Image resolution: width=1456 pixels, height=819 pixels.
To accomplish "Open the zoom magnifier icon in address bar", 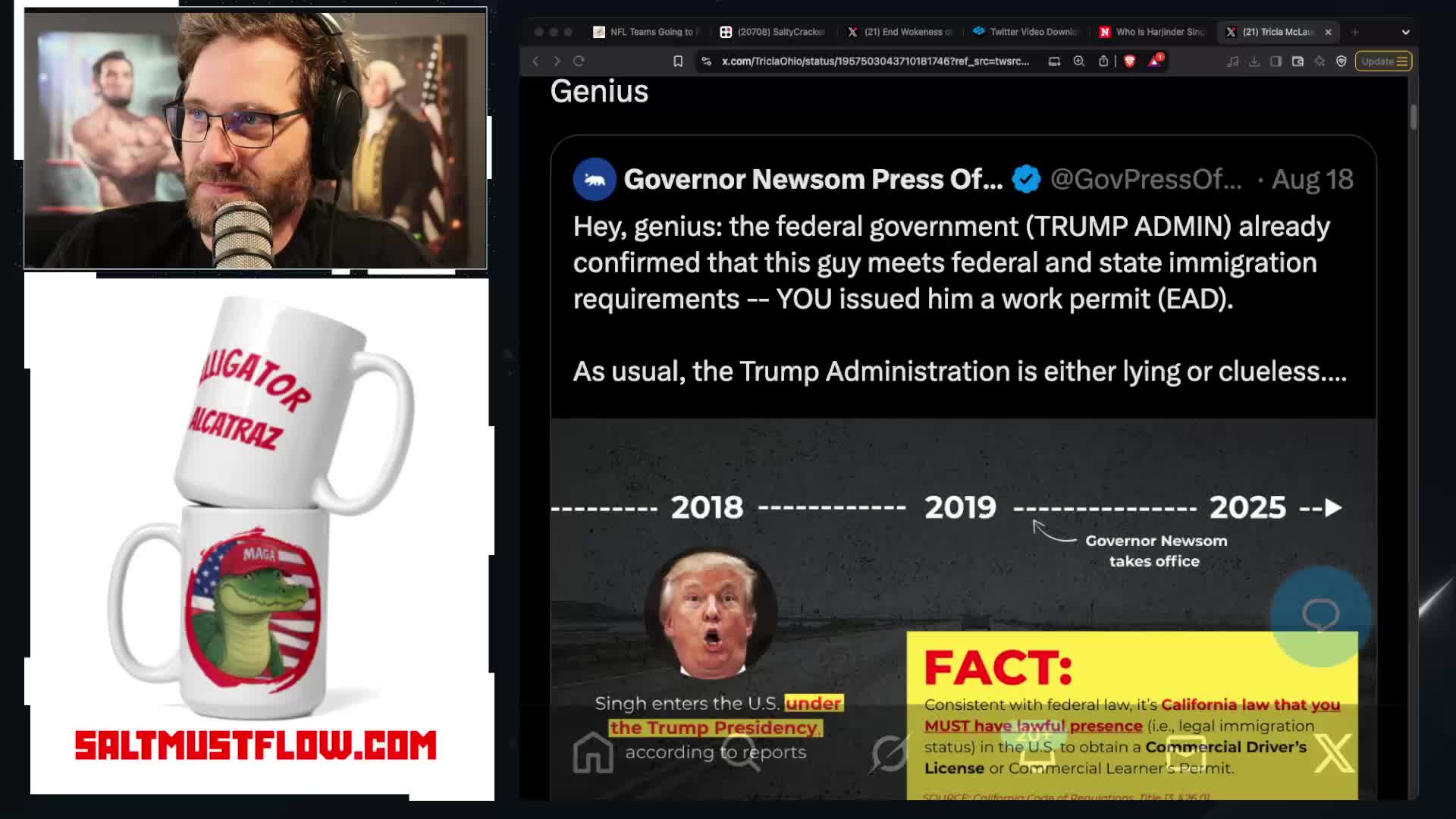I will click(x=1079, y=61).
